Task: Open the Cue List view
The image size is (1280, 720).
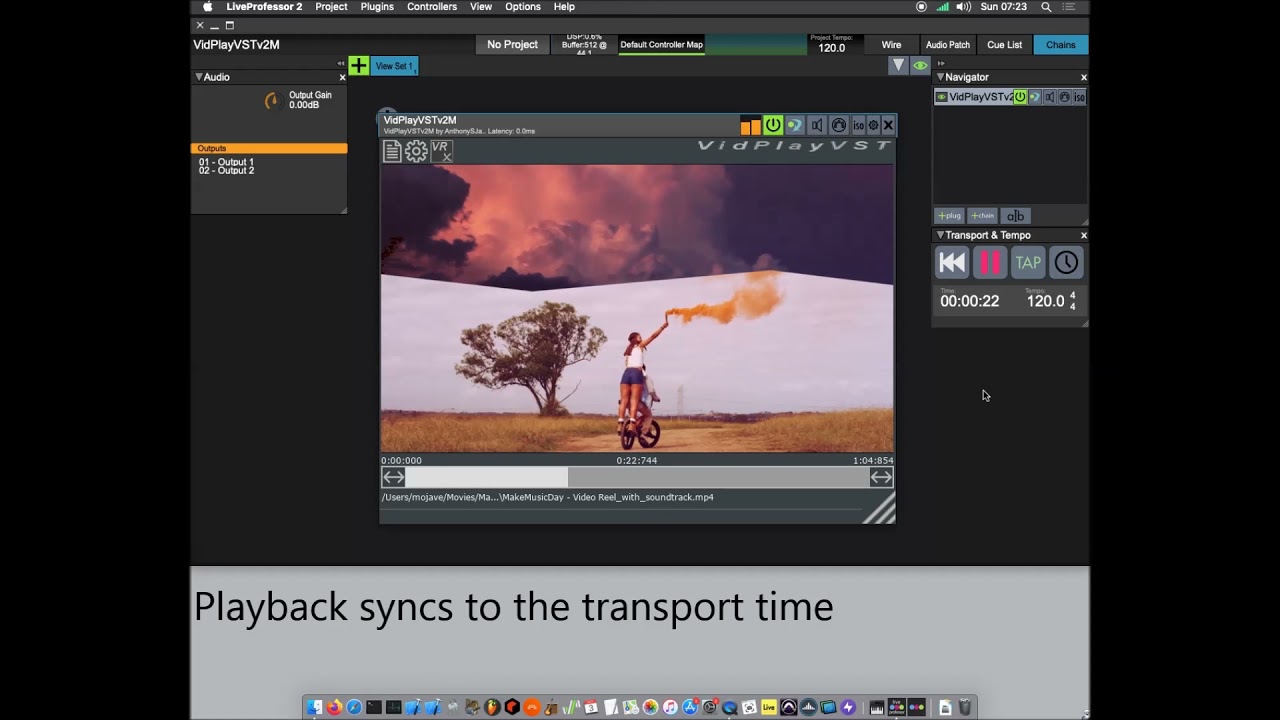Action: (x=1004, y=45)
